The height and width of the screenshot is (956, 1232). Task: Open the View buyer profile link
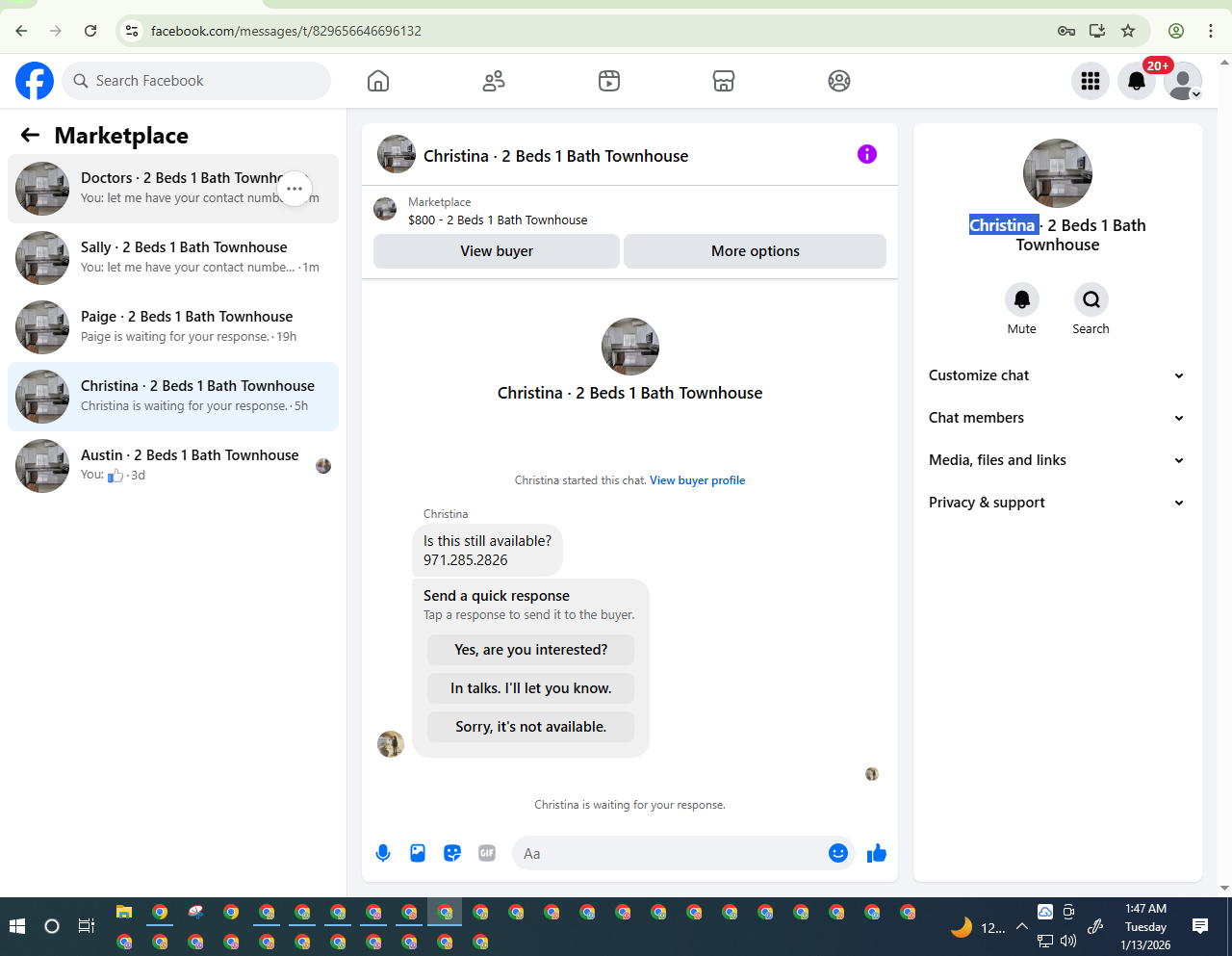(x=697, y=480)
